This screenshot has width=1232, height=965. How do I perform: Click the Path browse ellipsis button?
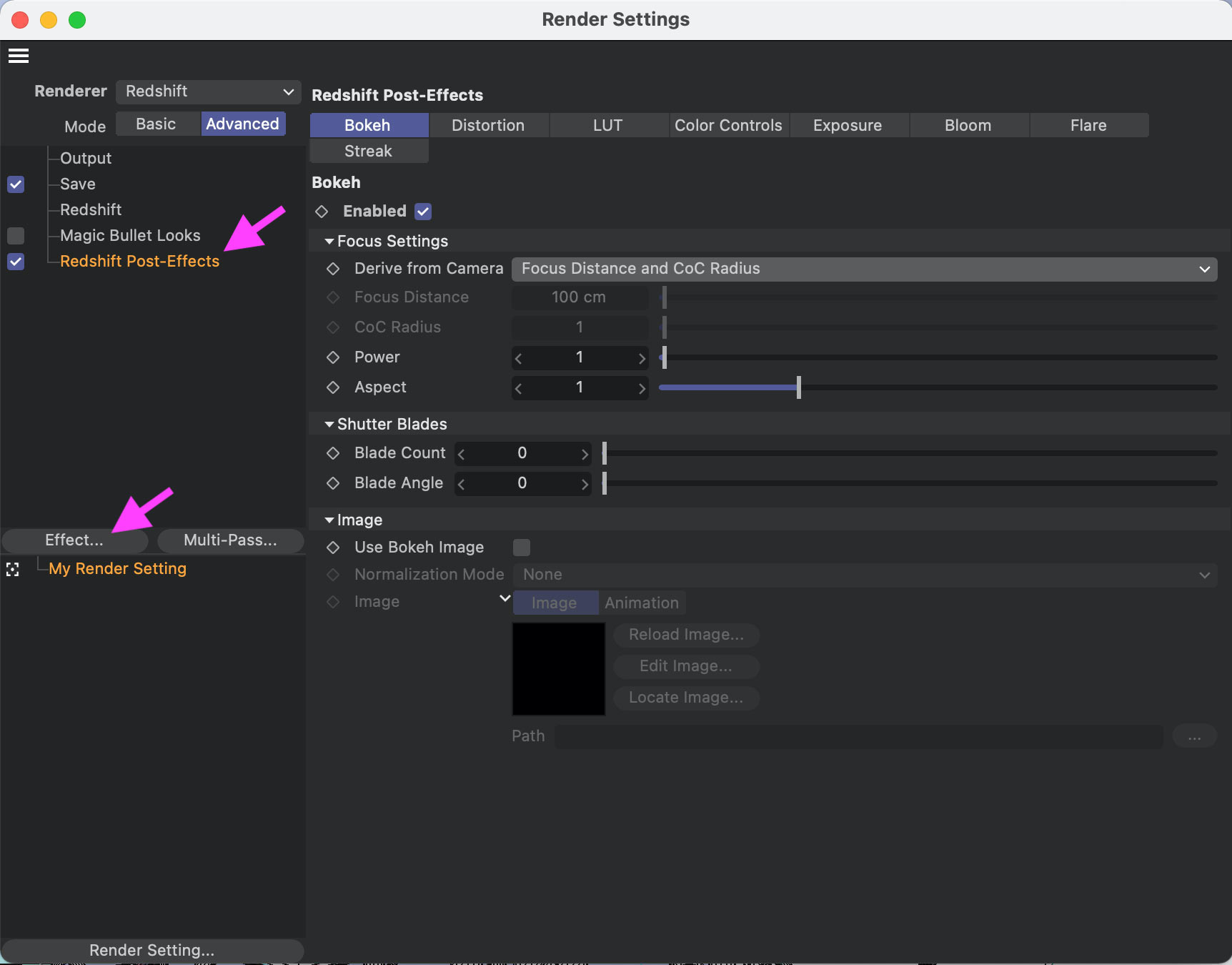pos(1195,736)
